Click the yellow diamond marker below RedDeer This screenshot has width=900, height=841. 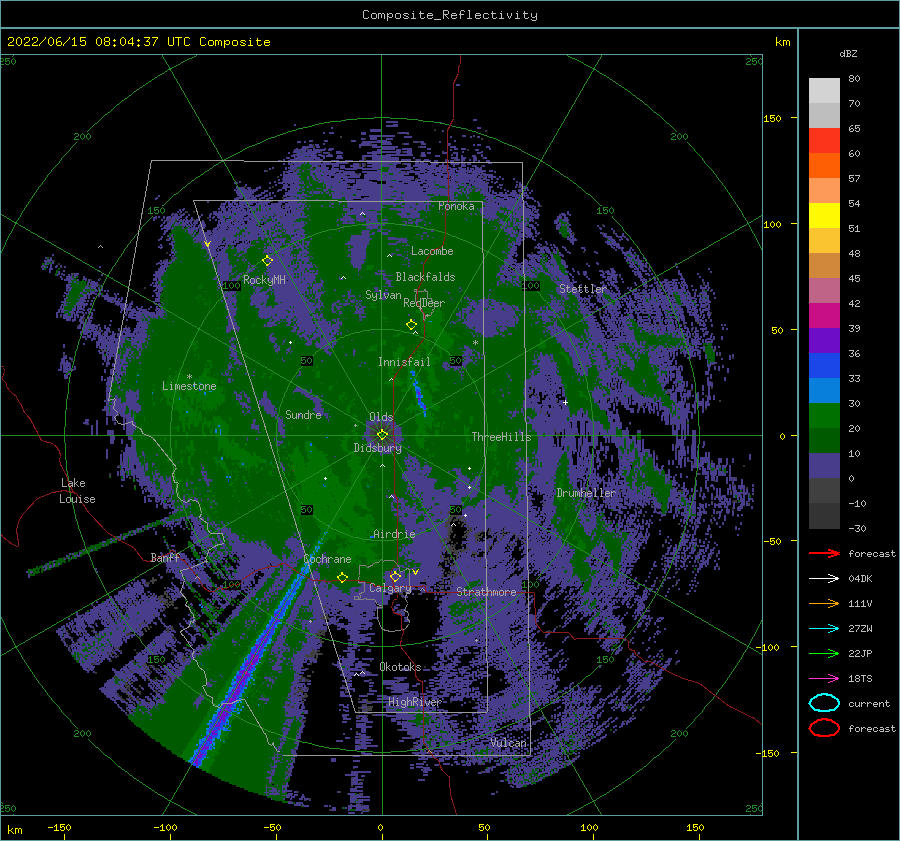point(411,325)
